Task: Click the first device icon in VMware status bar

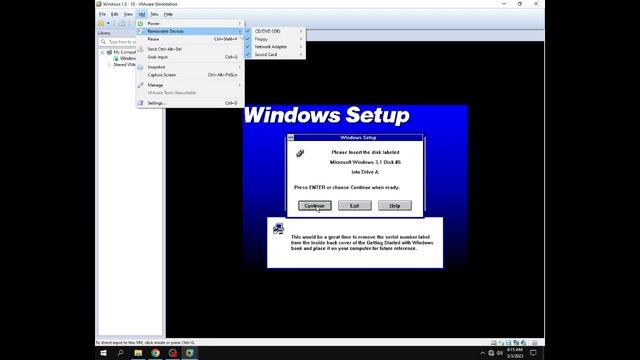Action: click(x=494, y=343)
